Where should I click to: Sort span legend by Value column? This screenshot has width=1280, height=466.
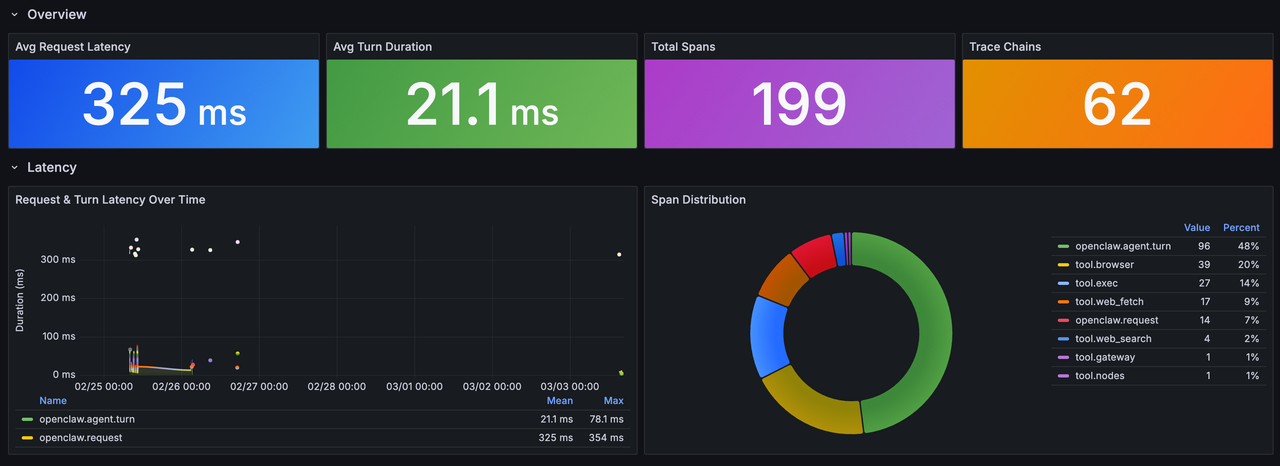click(x=1196, y=228)
